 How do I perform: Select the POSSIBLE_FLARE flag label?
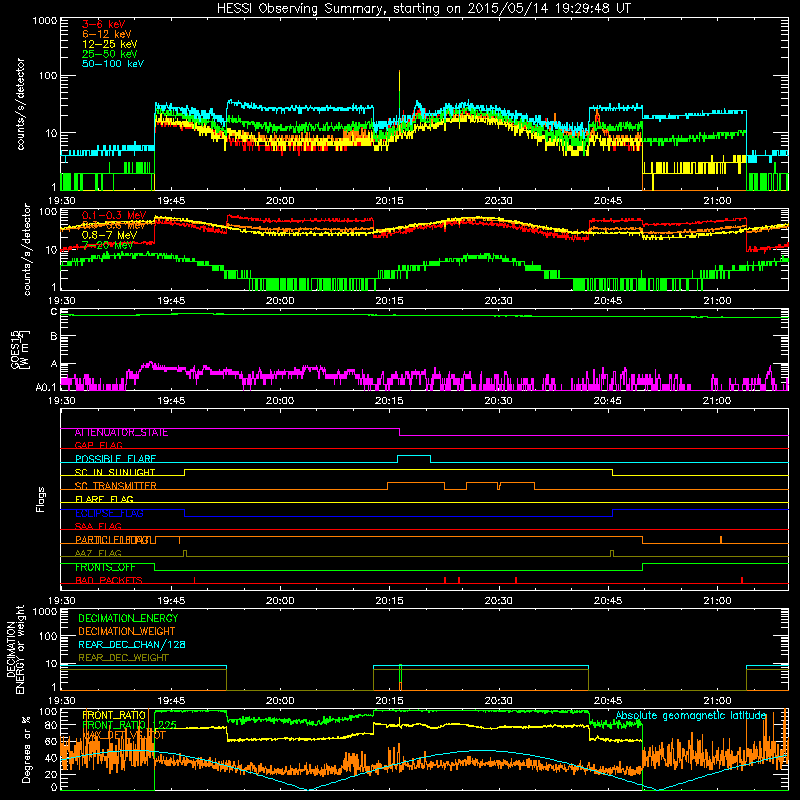pos(115,459)
